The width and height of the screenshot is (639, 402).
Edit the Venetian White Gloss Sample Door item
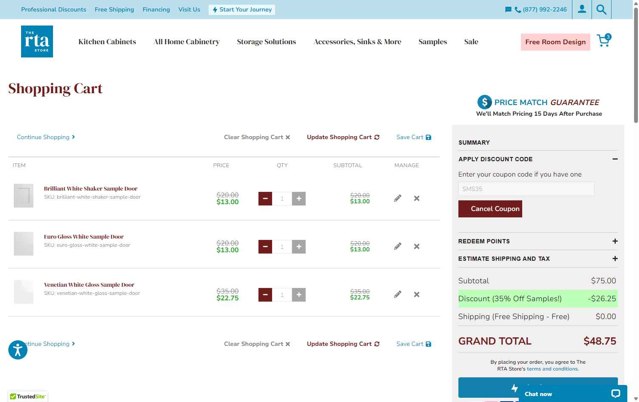pos(397,294)
